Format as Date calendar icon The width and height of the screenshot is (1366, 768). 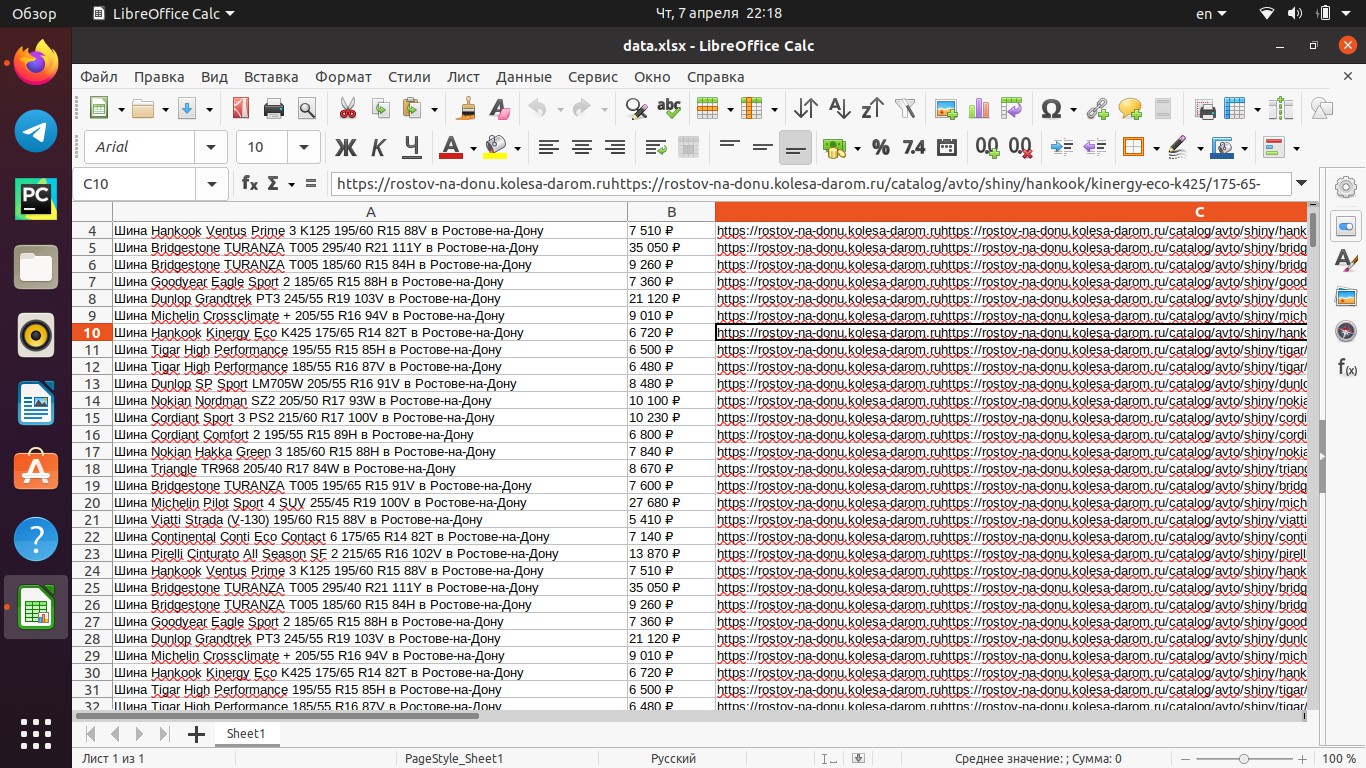[946, 147]
